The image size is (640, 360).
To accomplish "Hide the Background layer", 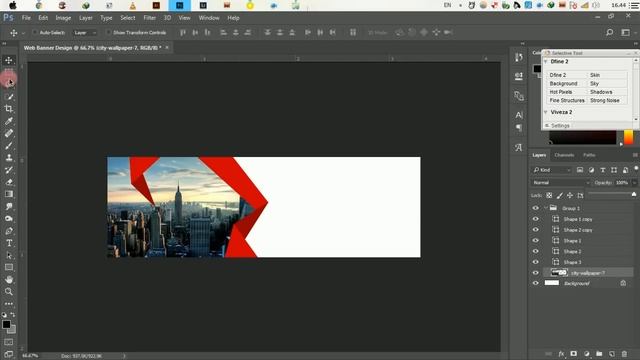I will coord(536,283).
